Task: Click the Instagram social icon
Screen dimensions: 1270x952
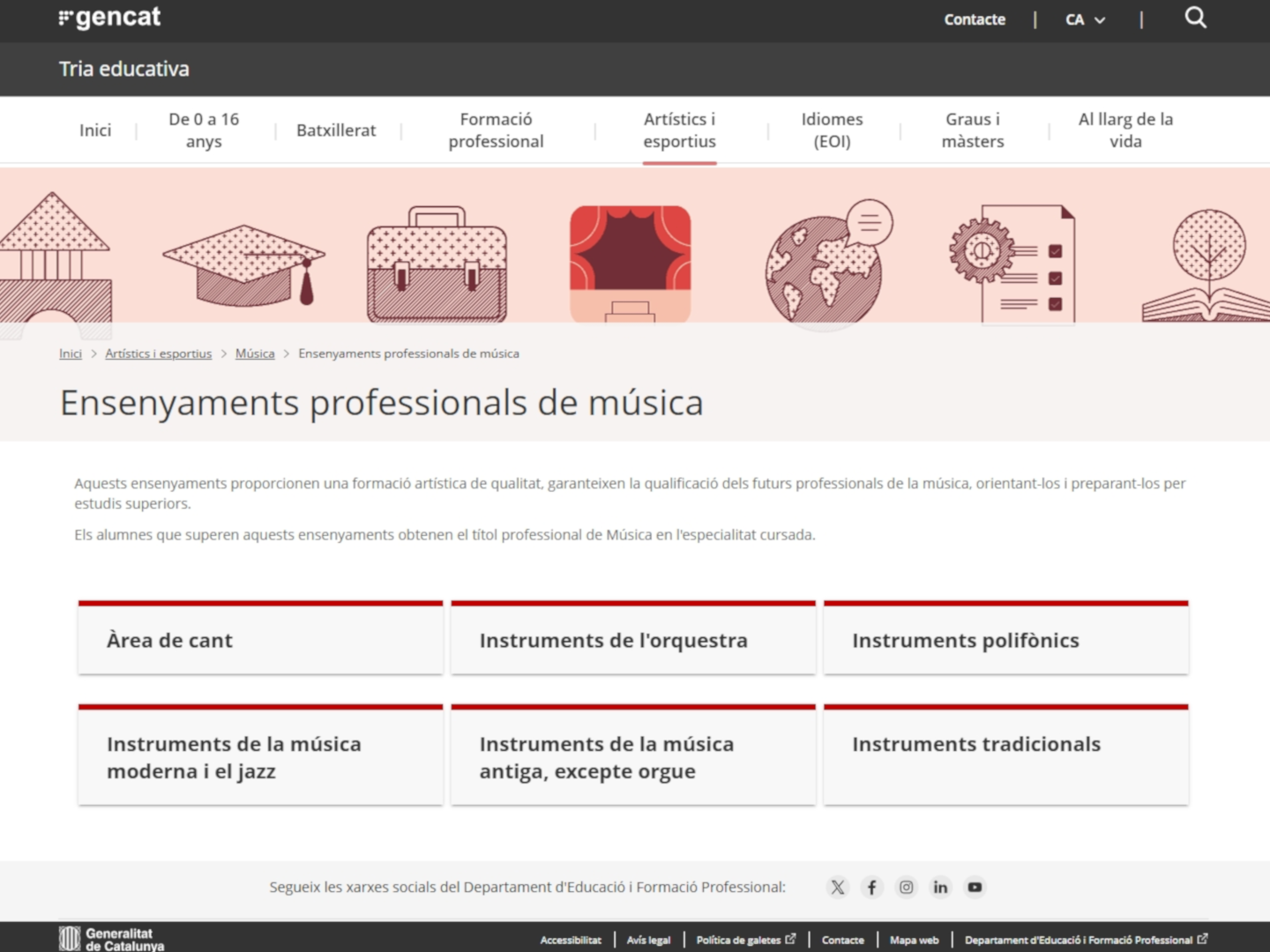Action: pos(906,887)
